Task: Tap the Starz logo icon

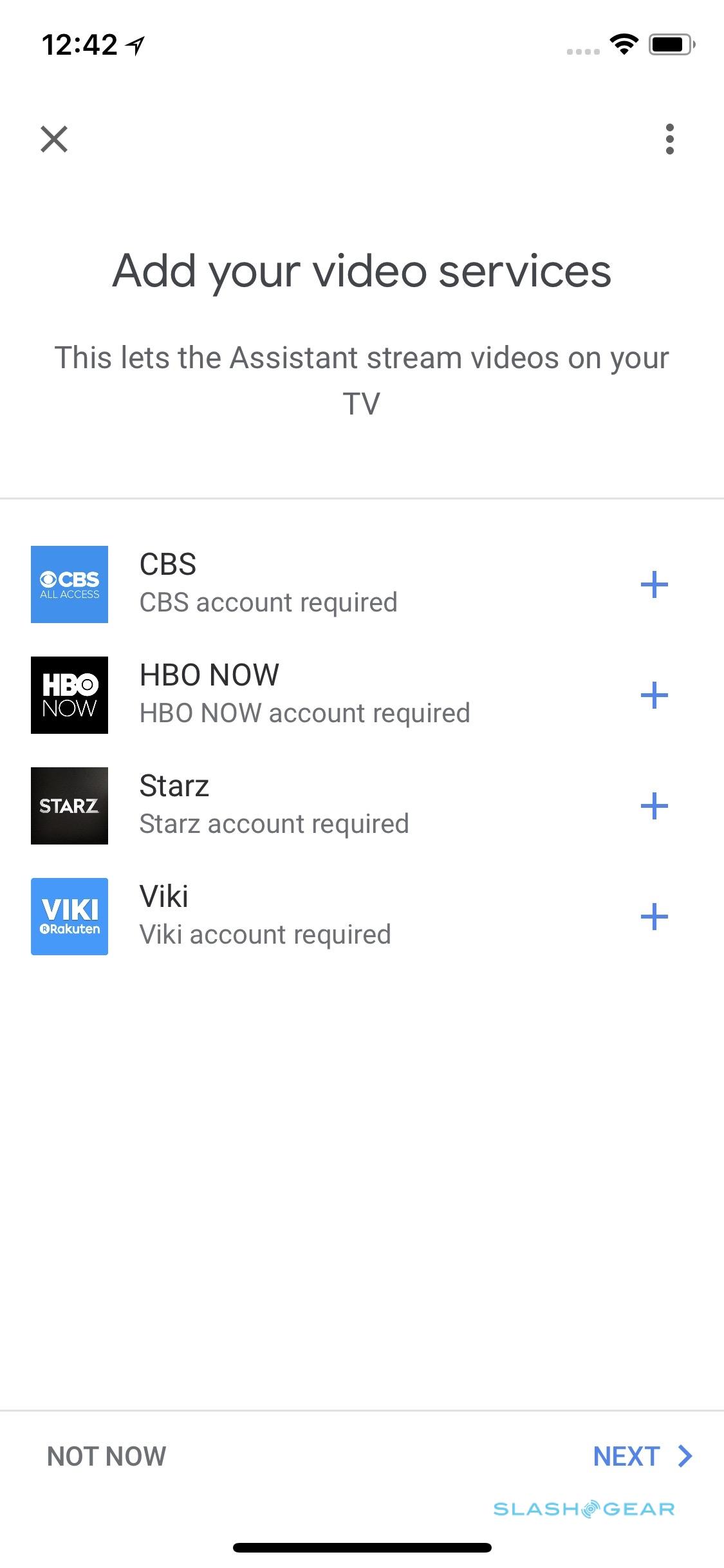Action: [70, 806]
